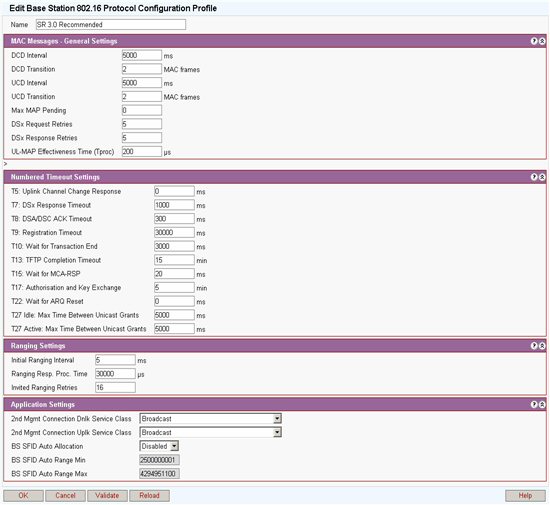Select the Invited Ranging Retries field
This screenshot has width=550, height=505.
coord(115,388)
